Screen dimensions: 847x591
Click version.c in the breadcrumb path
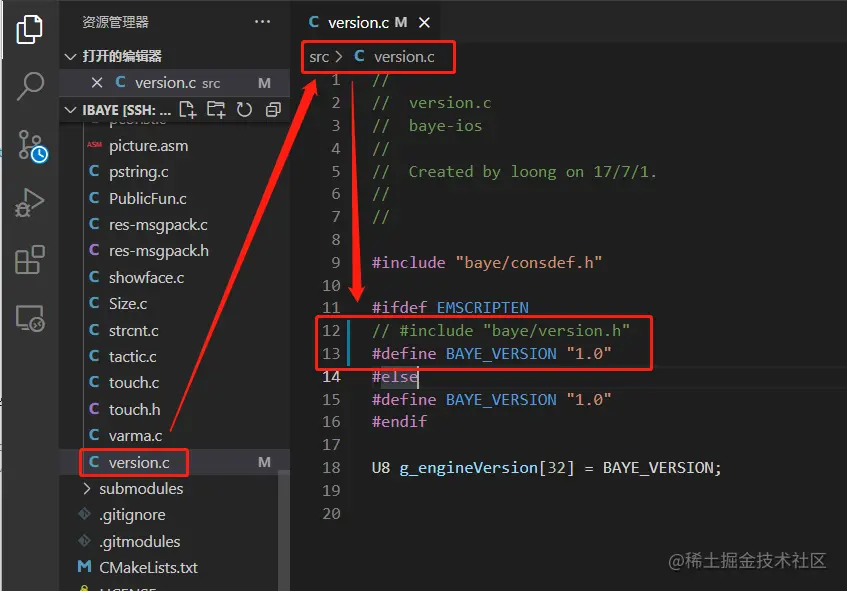pos(404,57)
